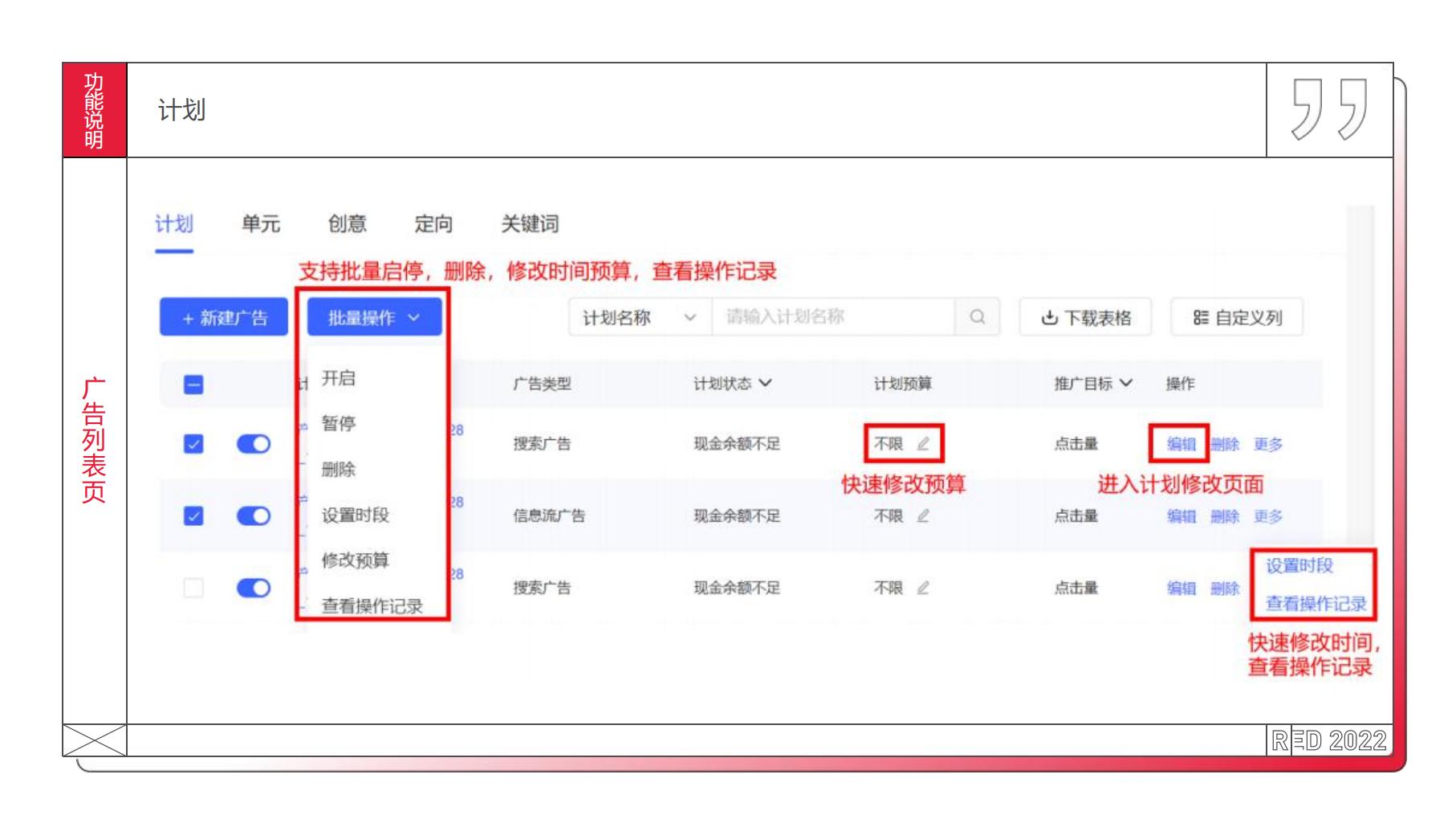Uncheck the 信息流广告 row checkbox
Screen dimensions: 1456x819
pyautogui.click(x=193, y=516)
